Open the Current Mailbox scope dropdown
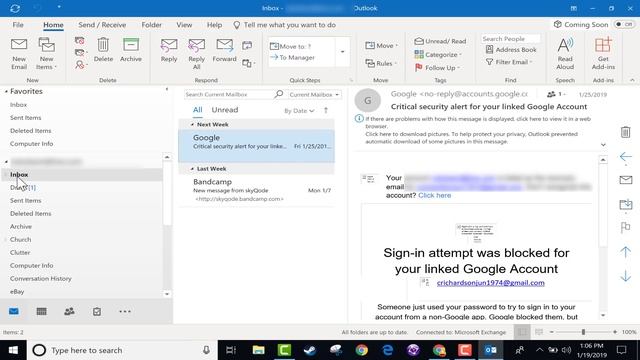Screen dimensions: 640x360 pyautogui.click(x=314, y=95)
